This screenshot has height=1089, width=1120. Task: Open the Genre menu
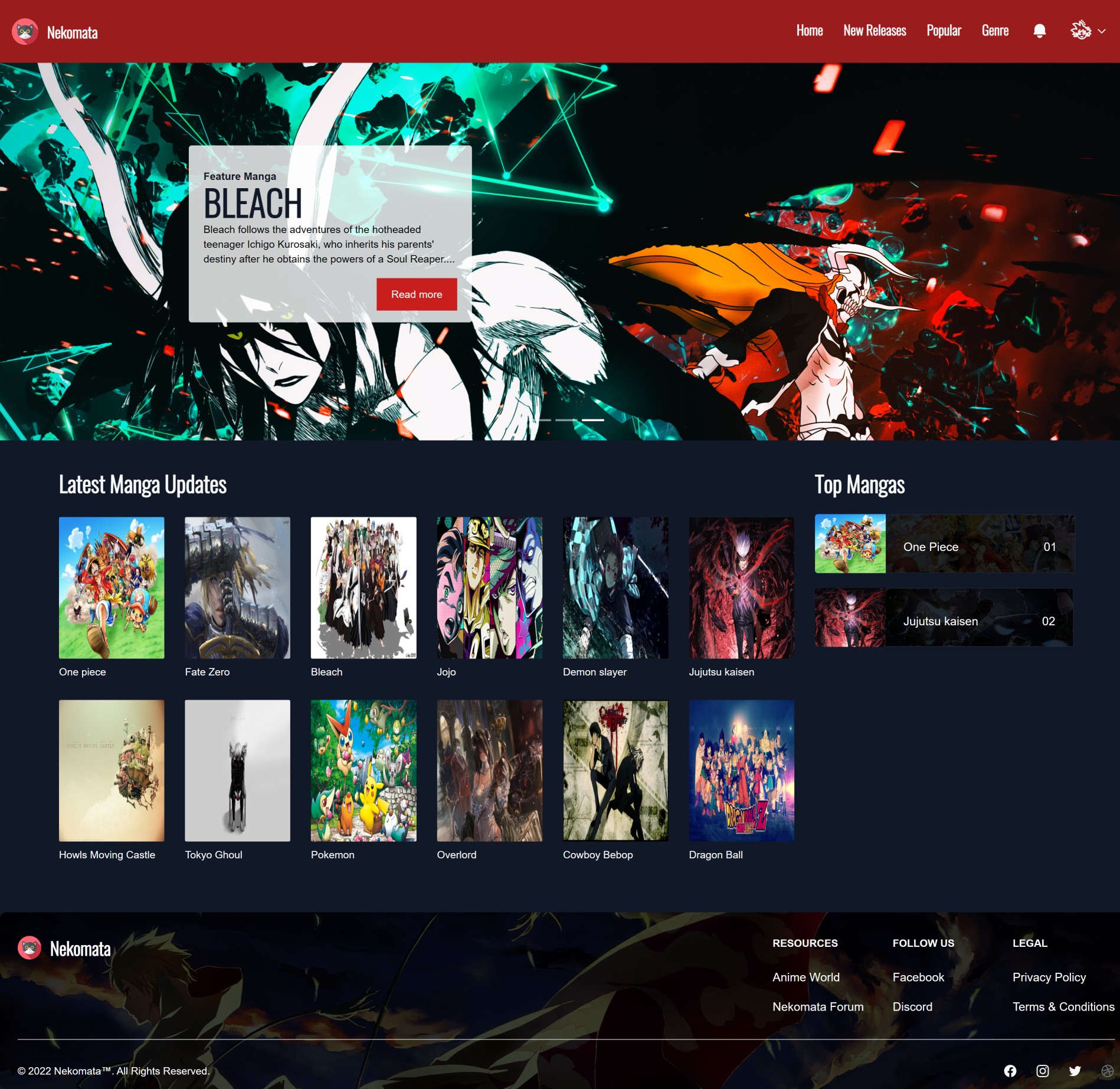(995, 30)
